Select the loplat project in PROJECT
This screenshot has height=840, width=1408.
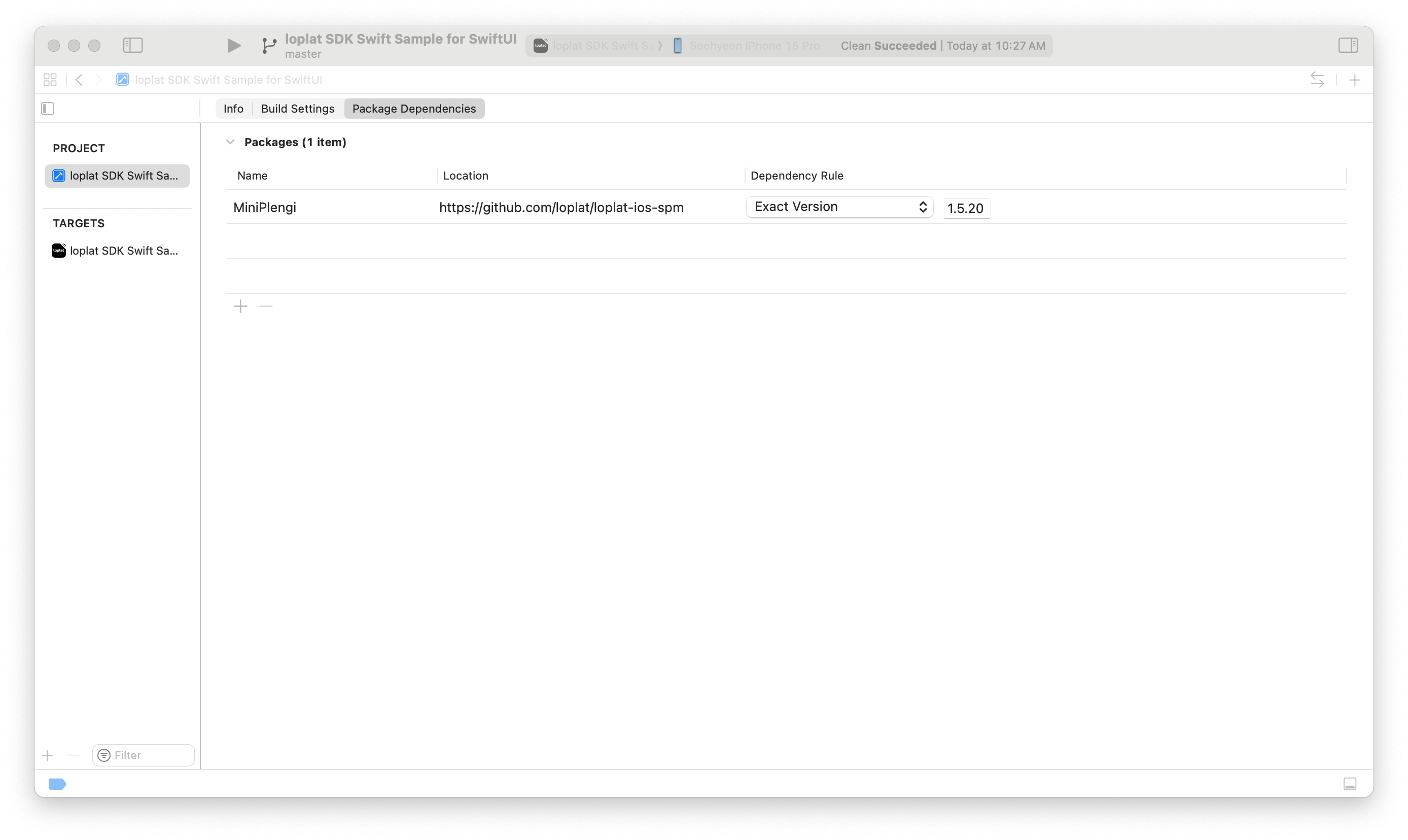tap(117, 176)
